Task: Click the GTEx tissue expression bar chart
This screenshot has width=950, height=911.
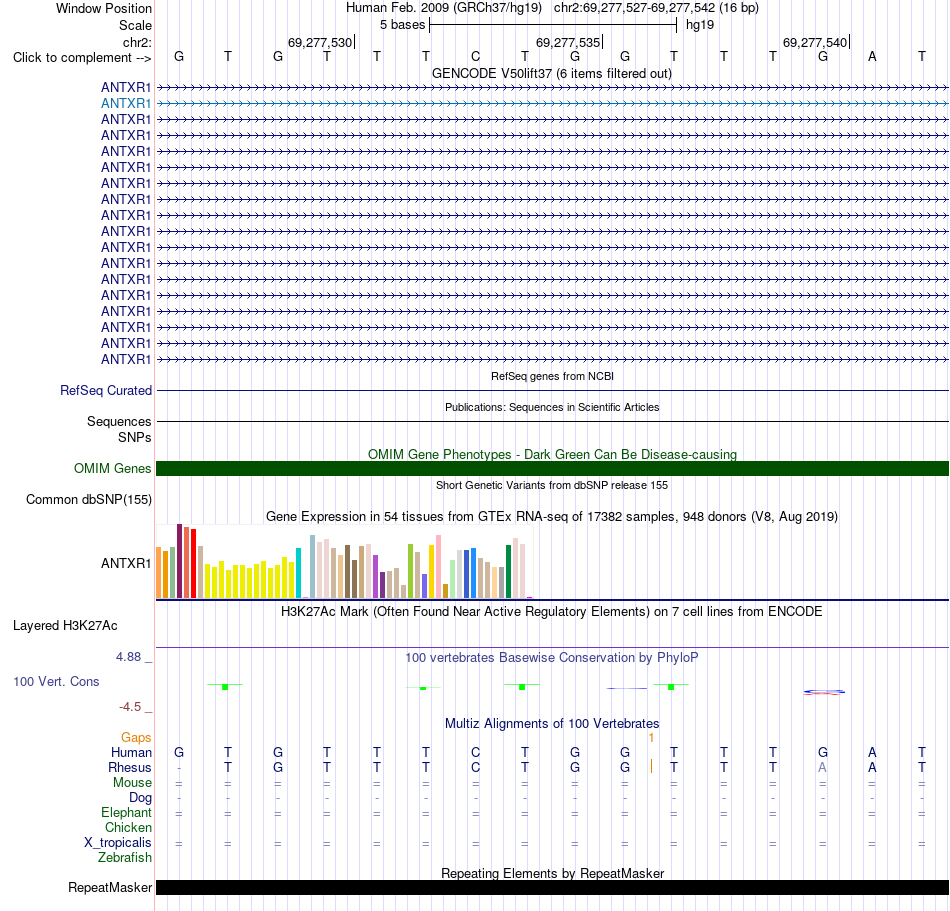Action: (344, 562)
